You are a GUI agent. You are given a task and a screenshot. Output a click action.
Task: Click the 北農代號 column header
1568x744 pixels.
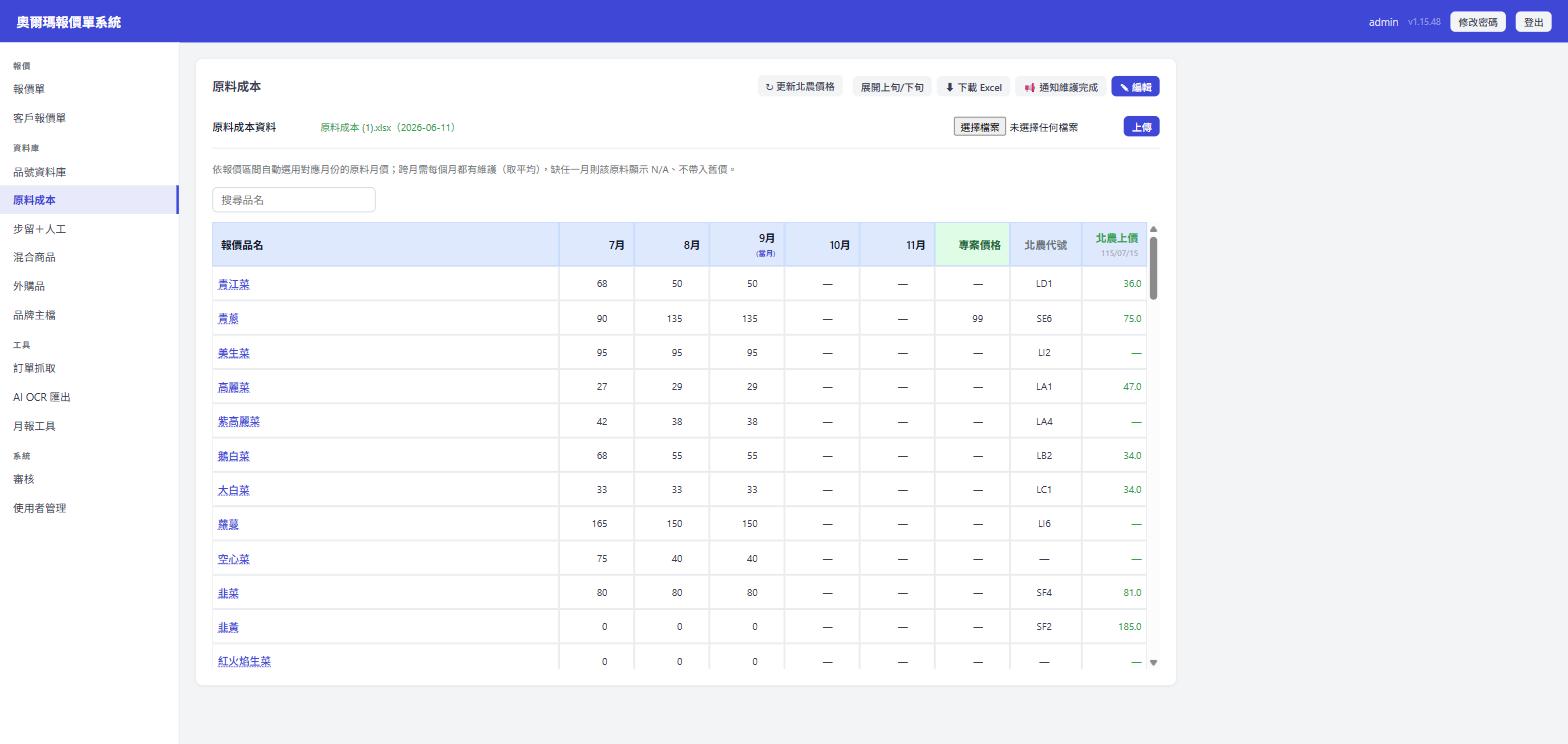(1046, 245)
